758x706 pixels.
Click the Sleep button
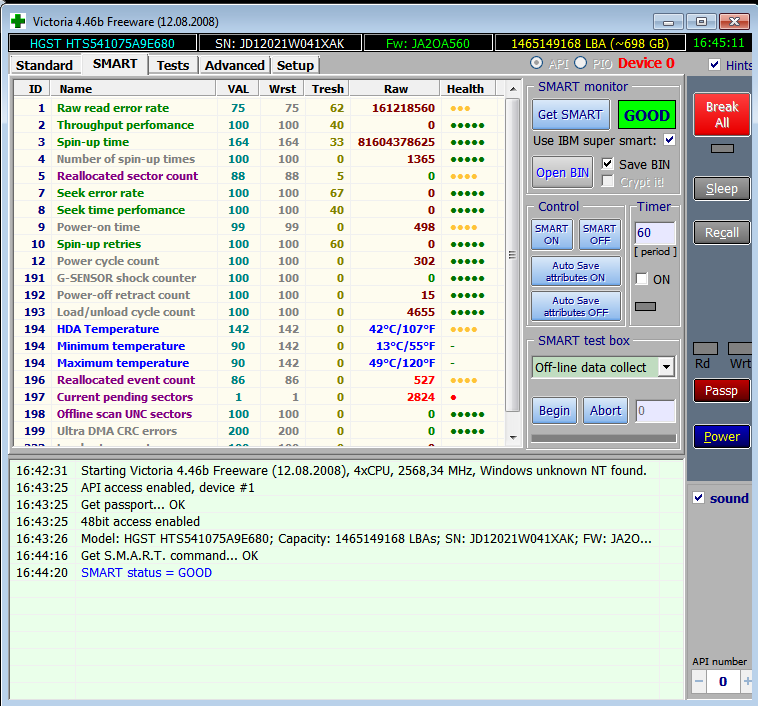point(722,189)
